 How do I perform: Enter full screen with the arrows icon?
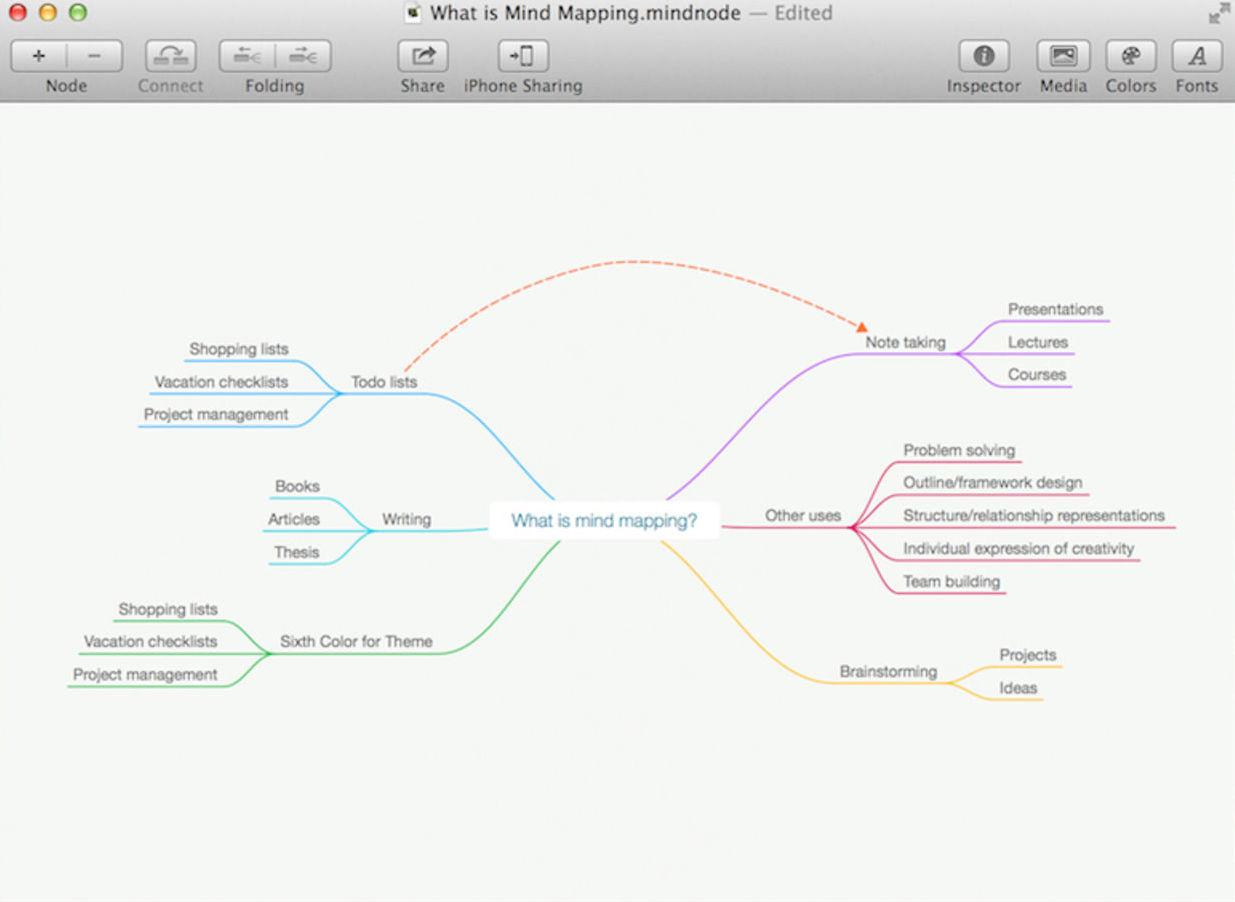(1218, 13)
